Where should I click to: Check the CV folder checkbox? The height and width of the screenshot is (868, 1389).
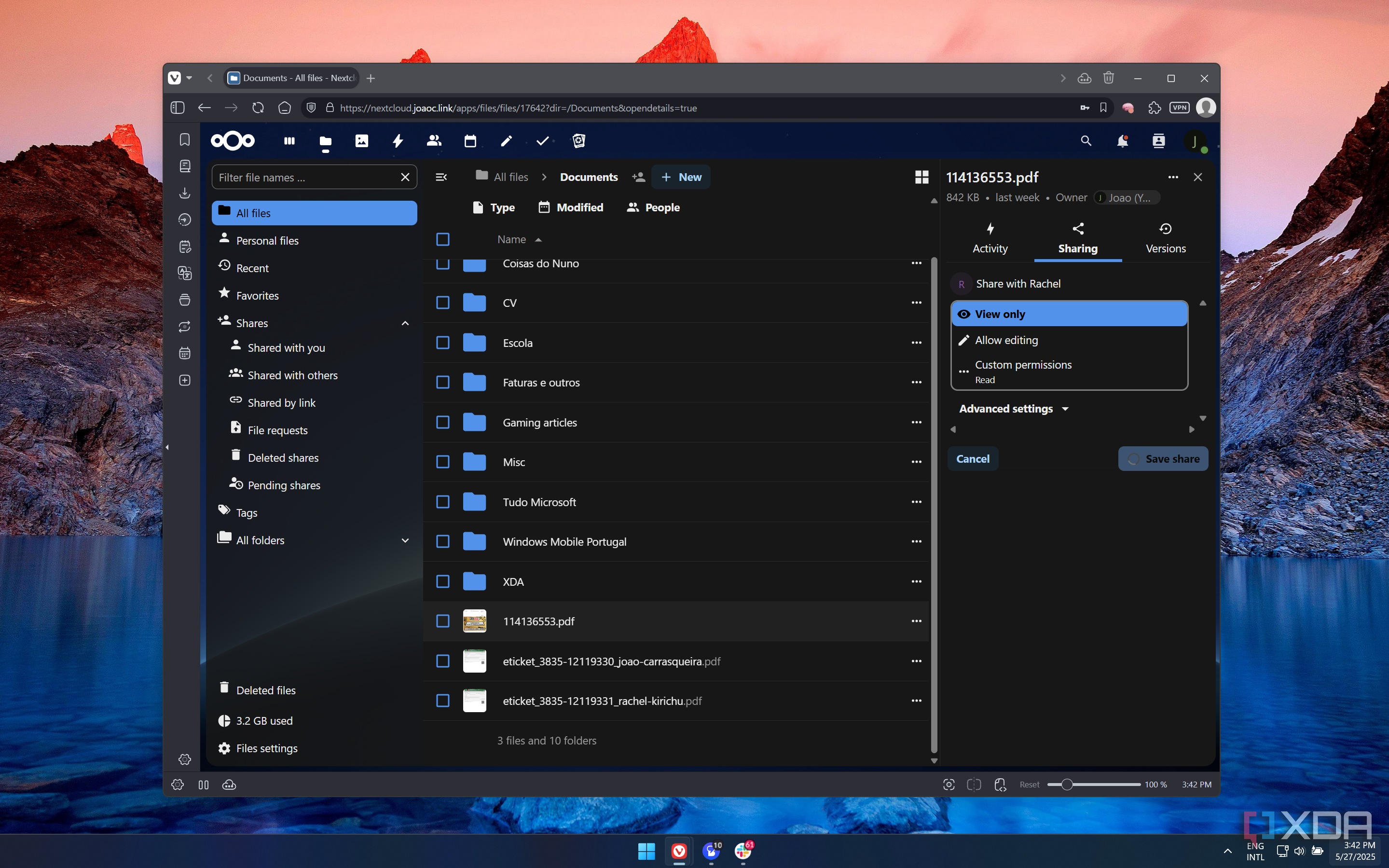442,303
